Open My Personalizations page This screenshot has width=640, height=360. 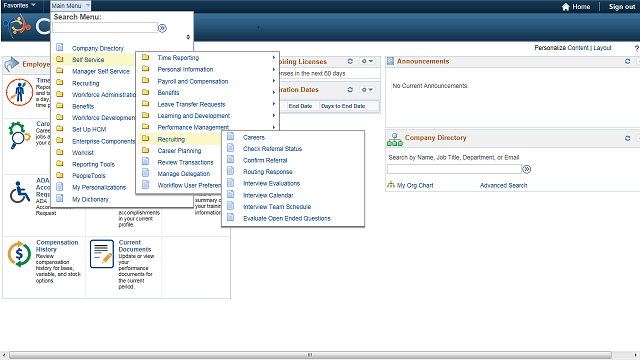[99, 187]
